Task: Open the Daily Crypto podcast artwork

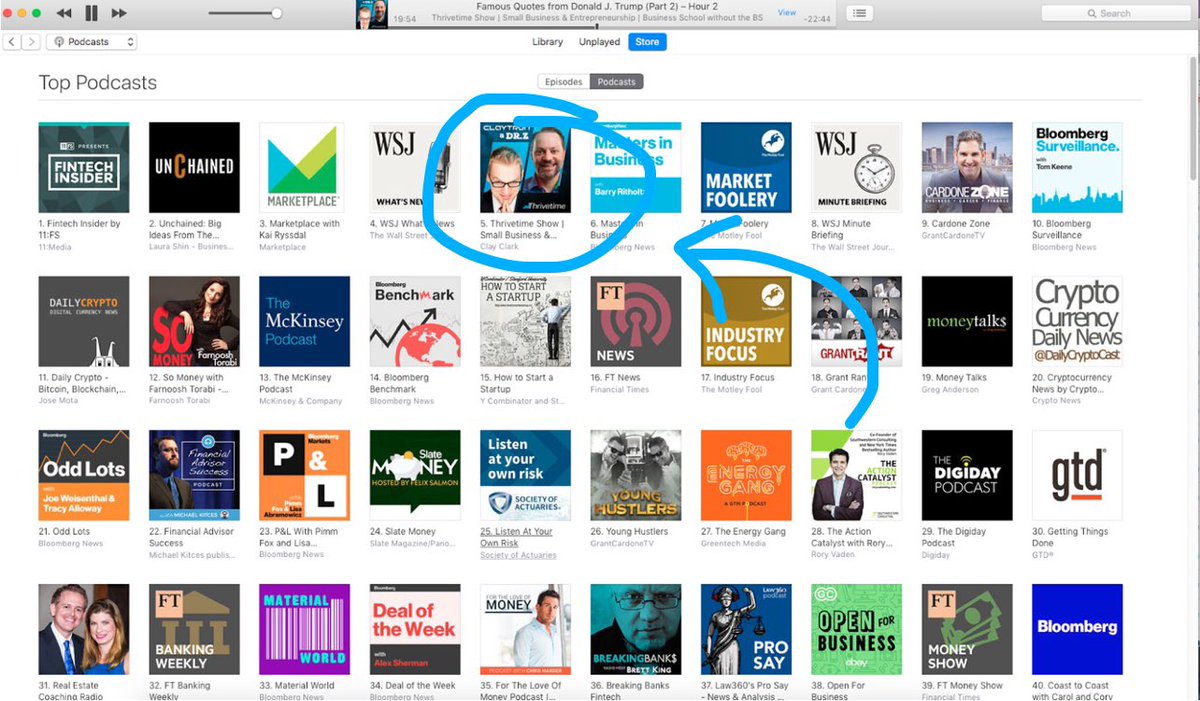Action: pos(84,322)
